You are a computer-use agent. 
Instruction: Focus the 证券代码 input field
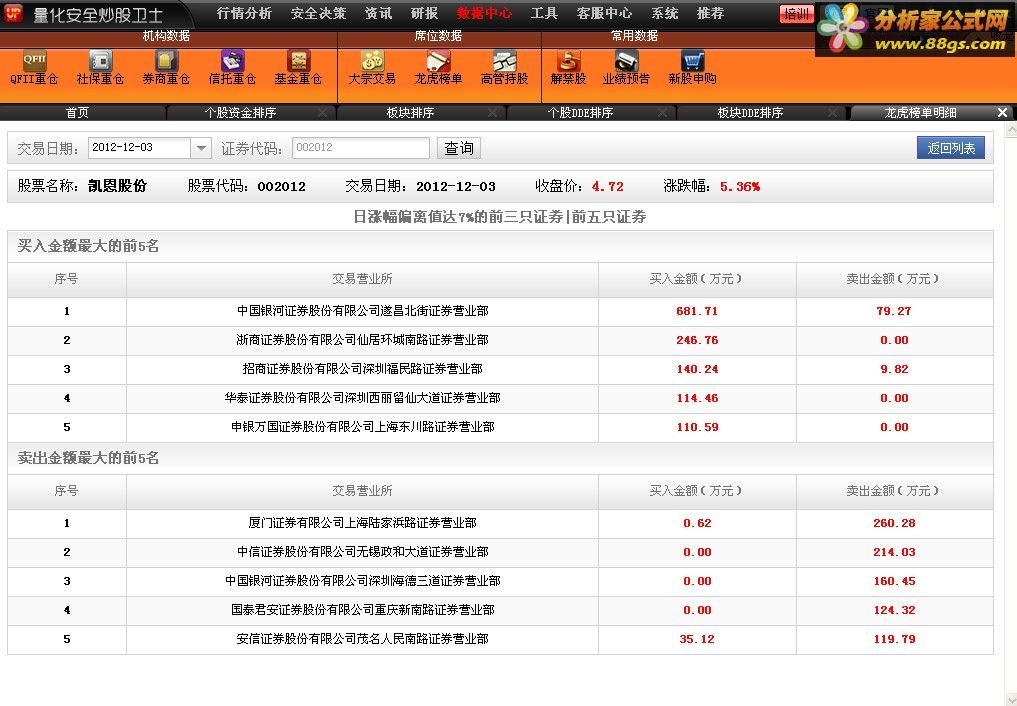[x=361, y=148]
